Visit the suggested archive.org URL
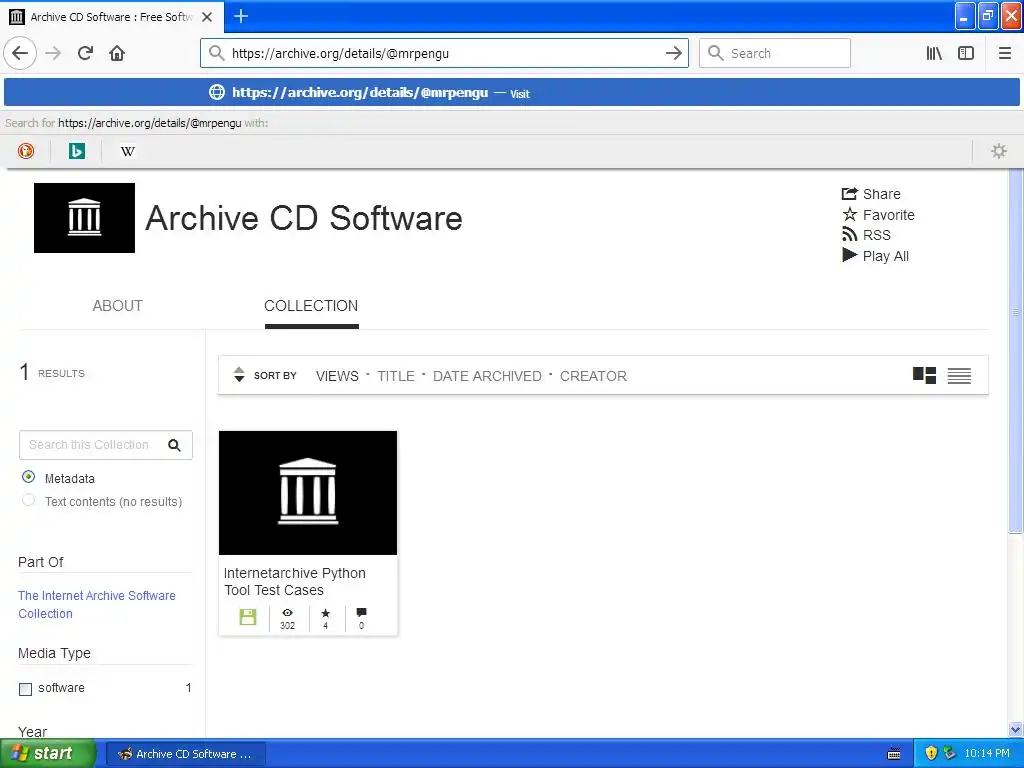Image resolution: width=1024 pixels, height=768 pixels. click(512, 93)
